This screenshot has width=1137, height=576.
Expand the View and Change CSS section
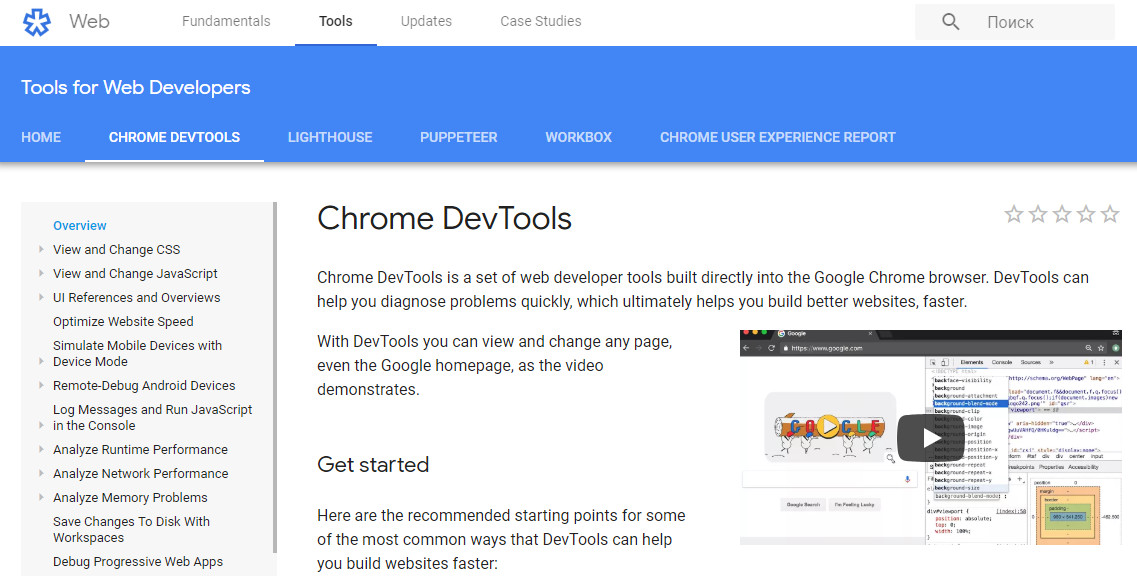coord(116,249)
